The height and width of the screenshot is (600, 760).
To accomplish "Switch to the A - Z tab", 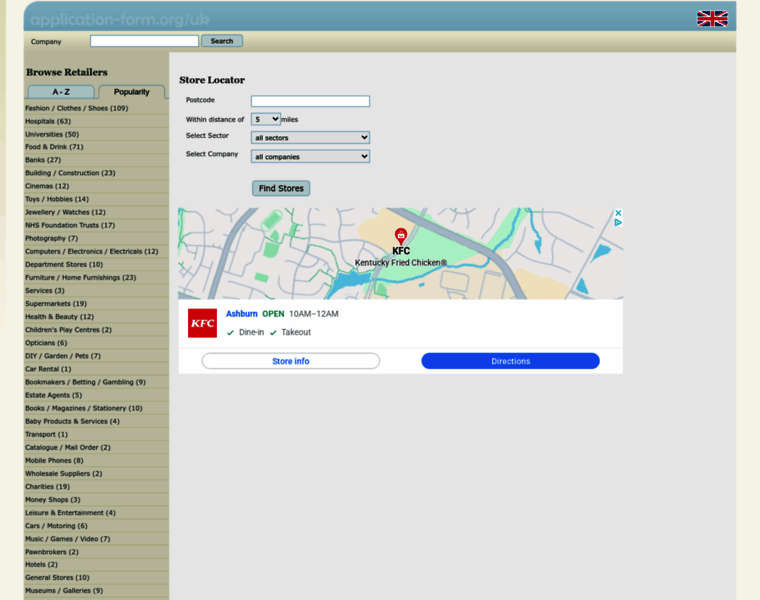I will [x=61, y=92].
